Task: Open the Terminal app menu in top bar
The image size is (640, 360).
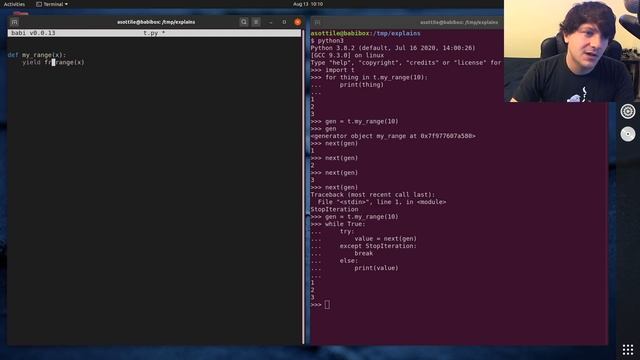Action: point(52,4)
